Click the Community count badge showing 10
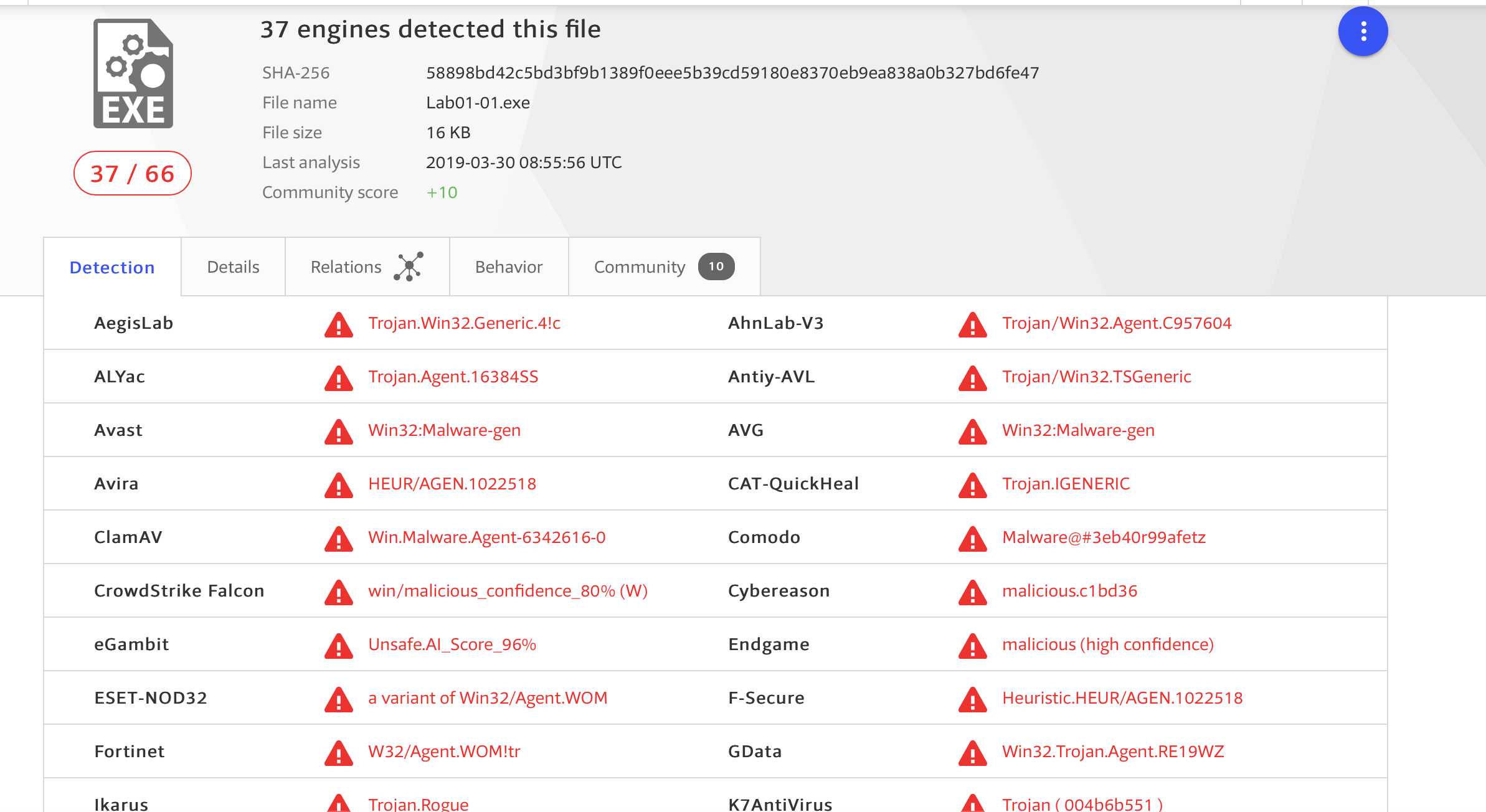1486x812 pixels. [716, 267]
